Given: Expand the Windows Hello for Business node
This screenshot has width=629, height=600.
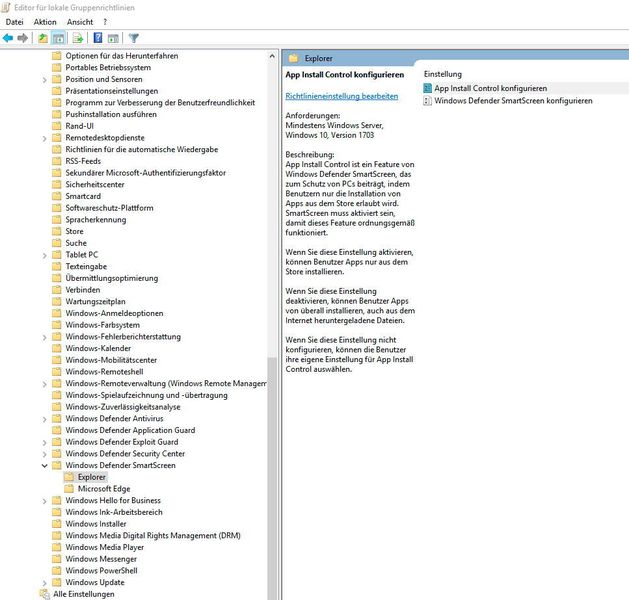Looking at the screenshot, I should 44,500.
